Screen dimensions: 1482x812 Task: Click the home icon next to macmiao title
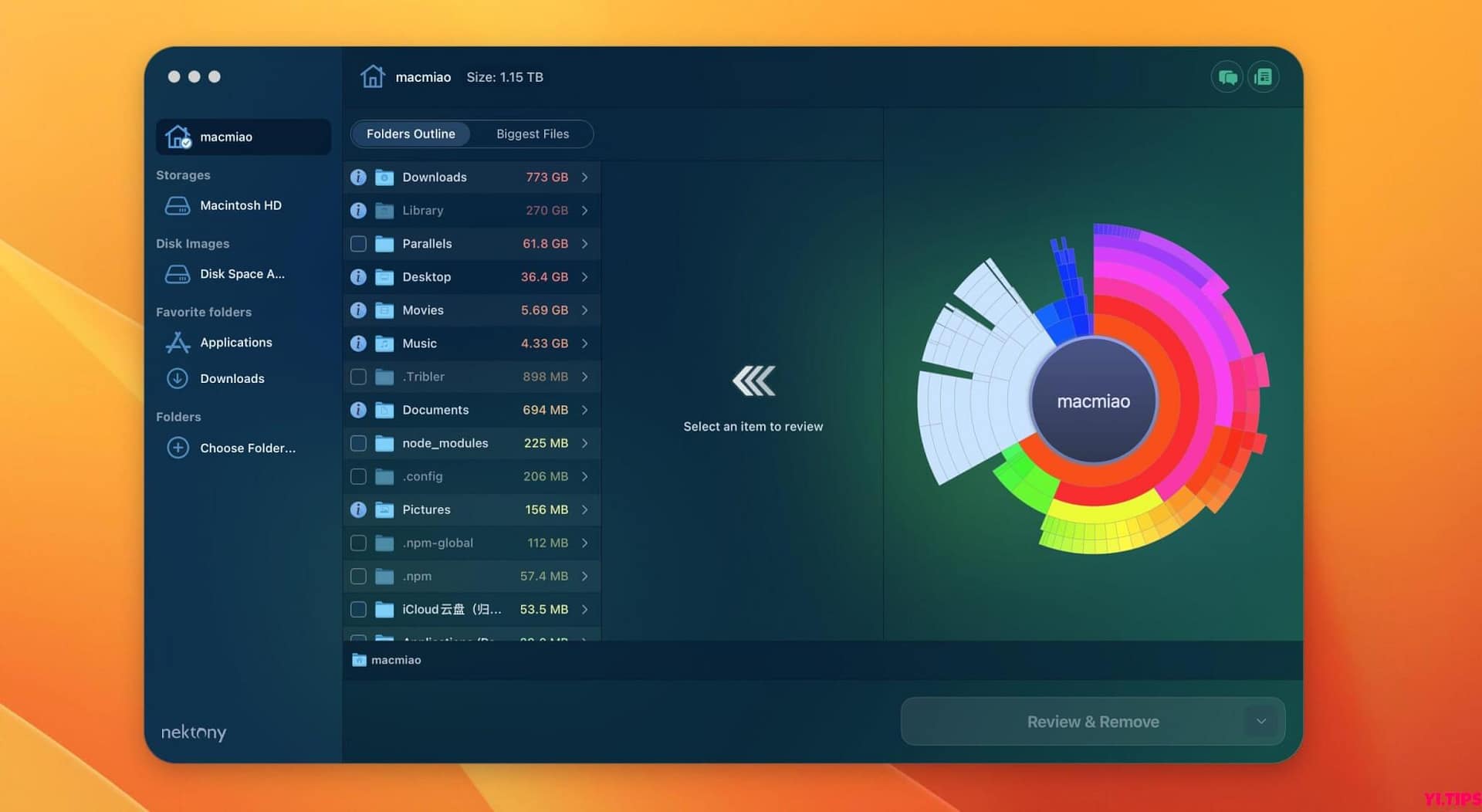point(374,76)
